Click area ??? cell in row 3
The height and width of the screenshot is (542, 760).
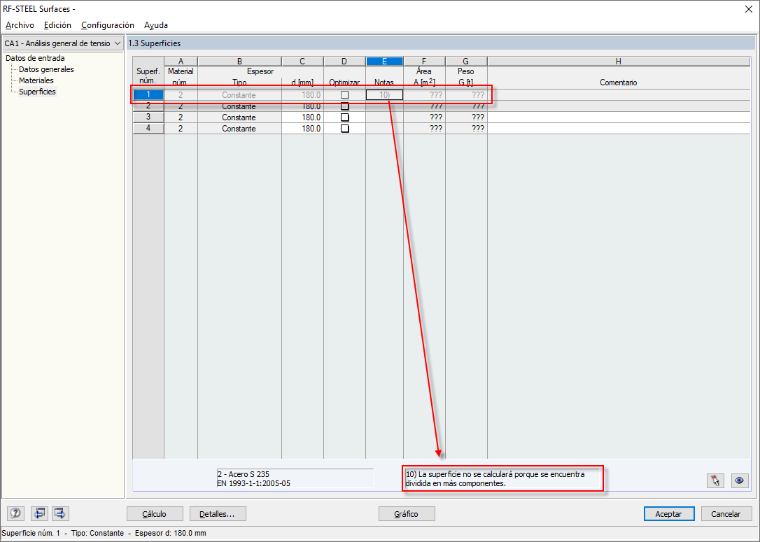coord(424,117)
